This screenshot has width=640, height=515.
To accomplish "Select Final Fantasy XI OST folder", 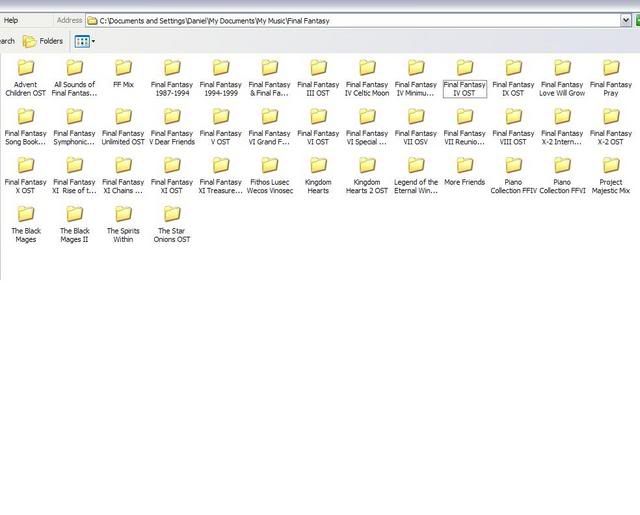I will point(172,175).
